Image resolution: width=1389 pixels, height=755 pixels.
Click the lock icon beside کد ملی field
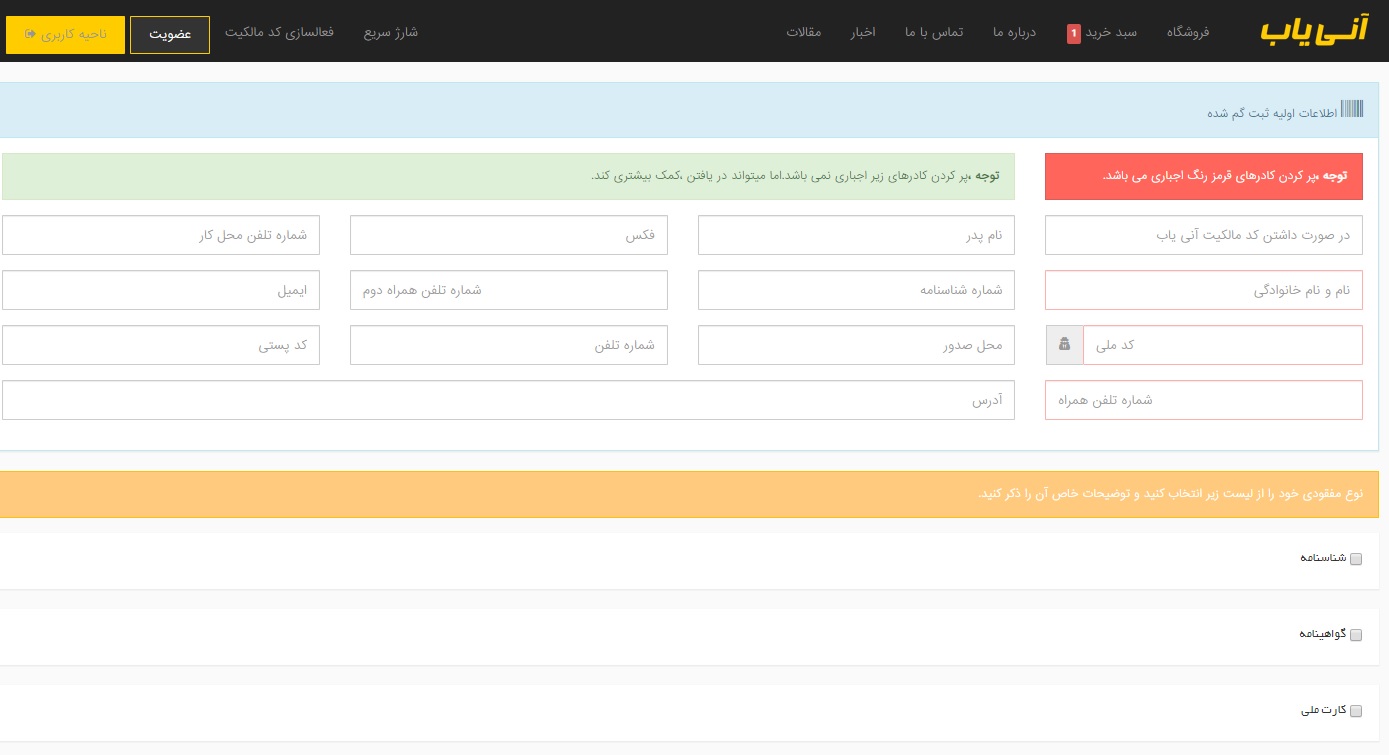(x=1064, y=345)
